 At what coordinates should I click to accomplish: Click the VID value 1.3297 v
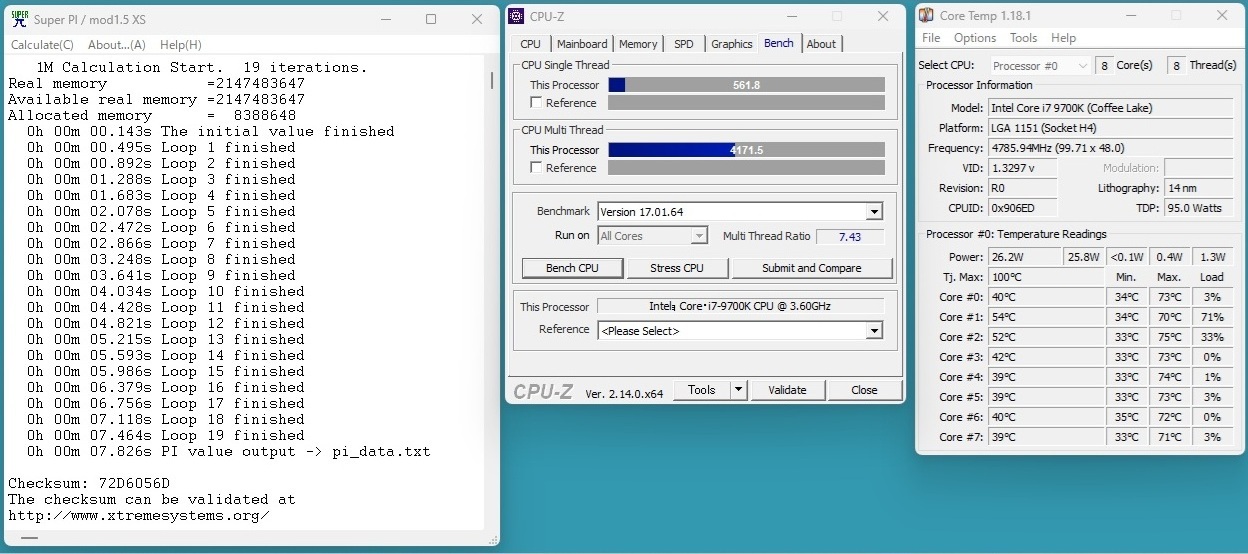(x=1022, y=168)
